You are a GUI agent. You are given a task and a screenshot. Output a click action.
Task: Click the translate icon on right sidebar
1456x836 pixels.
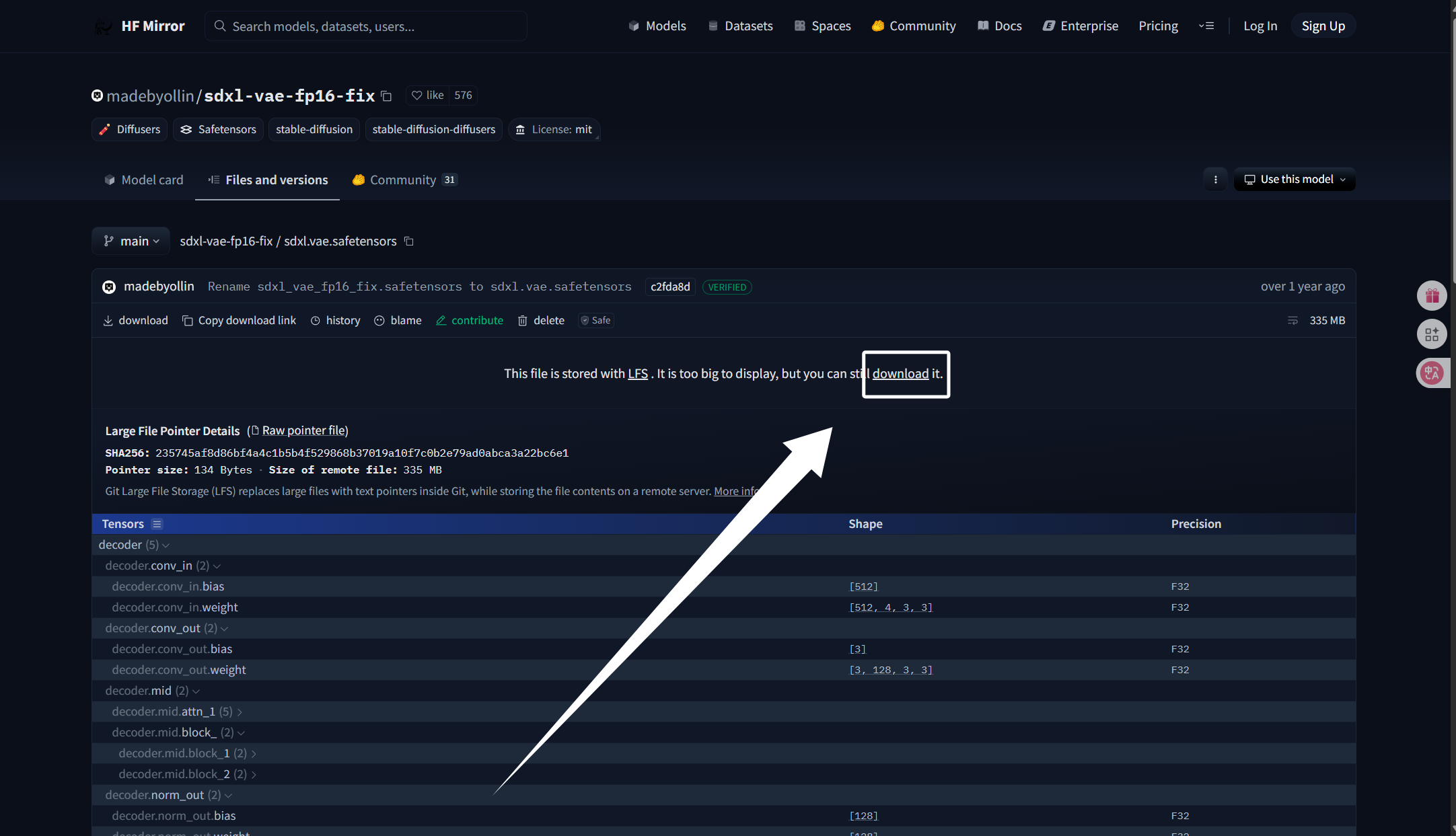point(1432,373)
